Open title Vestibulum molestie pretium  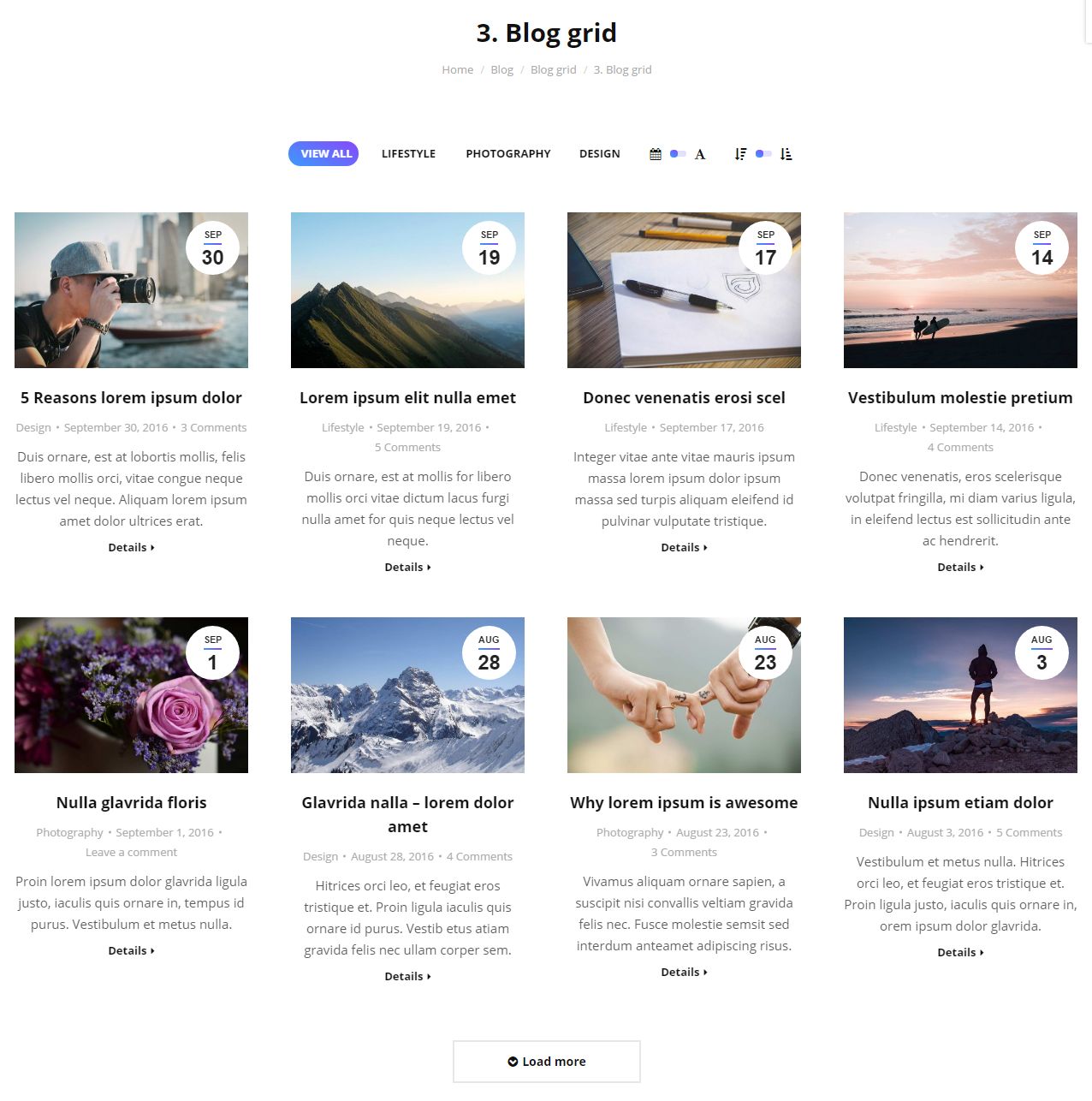960,398
